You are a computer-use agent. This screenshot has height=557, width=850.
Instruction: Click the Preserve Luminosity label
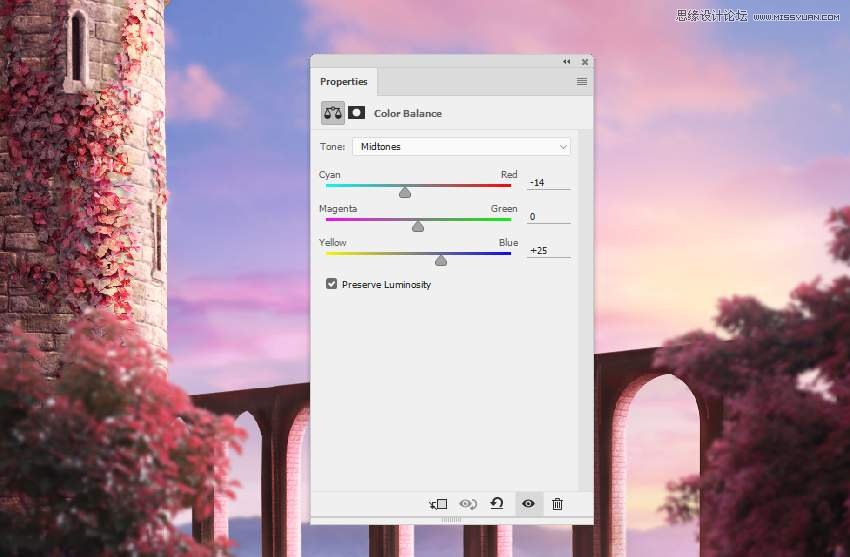point(387,284)
